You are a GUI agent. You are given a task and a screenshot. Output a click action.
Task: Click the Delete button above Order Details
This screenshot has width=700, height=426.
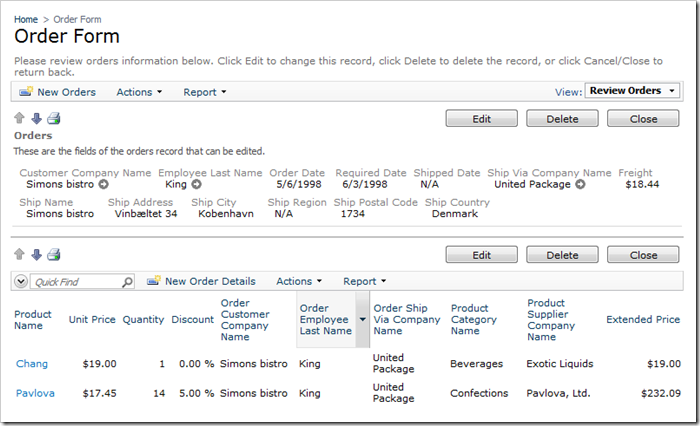pos(562,255)
